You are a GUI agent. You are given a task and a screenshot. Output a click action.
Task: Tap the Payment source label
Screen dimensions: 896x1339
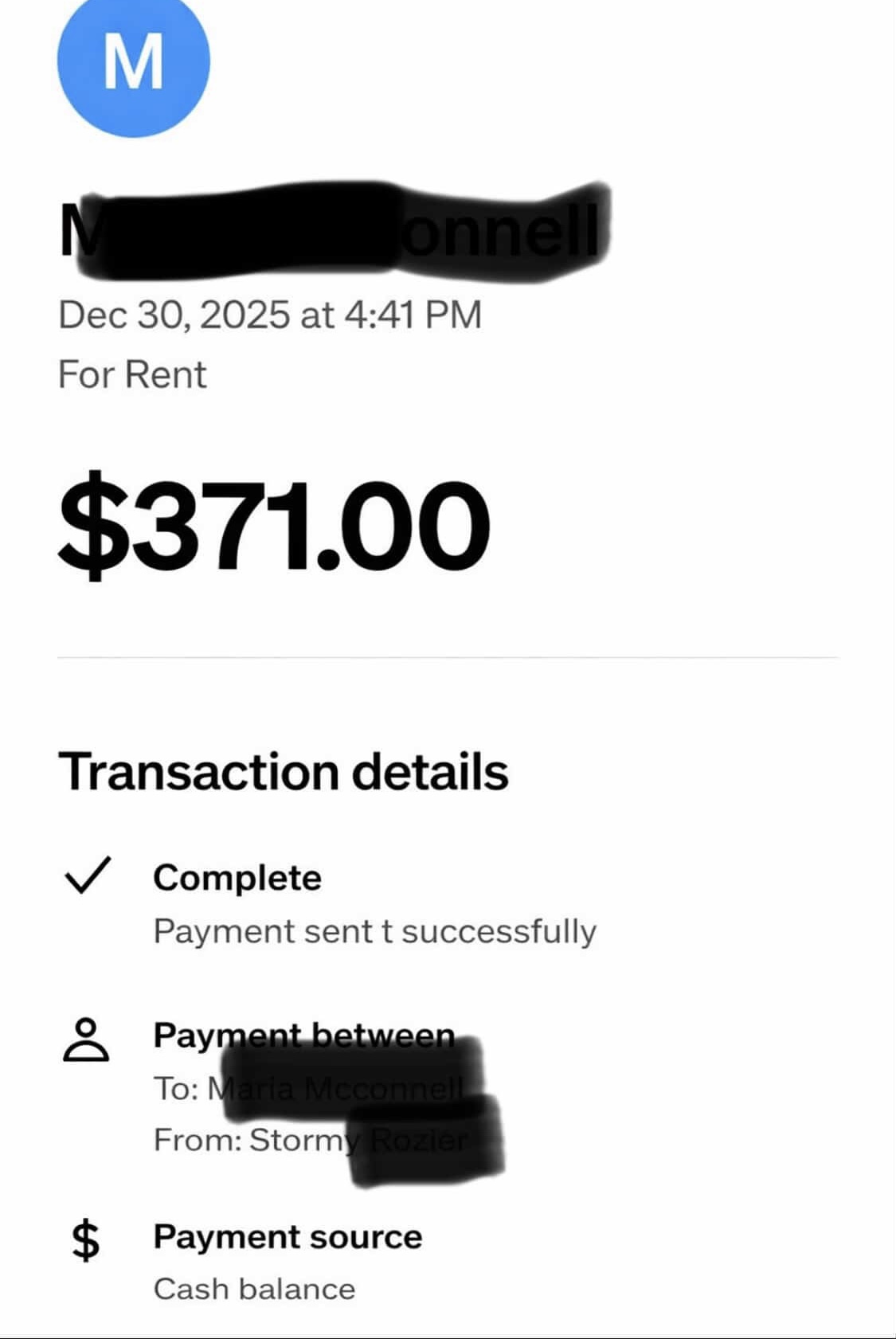tap(288, 1237)
